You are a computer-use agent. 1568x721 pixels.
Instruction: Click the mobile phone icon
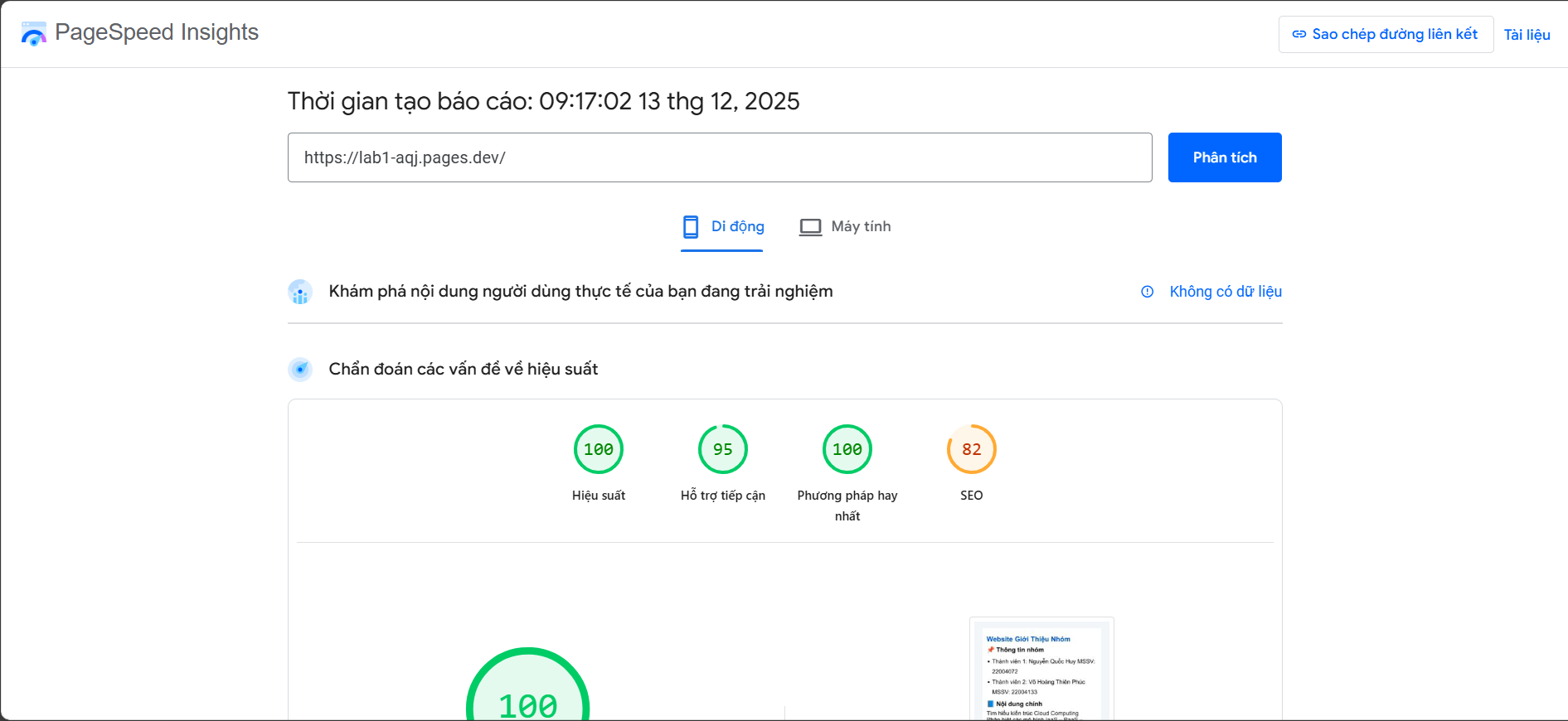[x=690, y=227]
